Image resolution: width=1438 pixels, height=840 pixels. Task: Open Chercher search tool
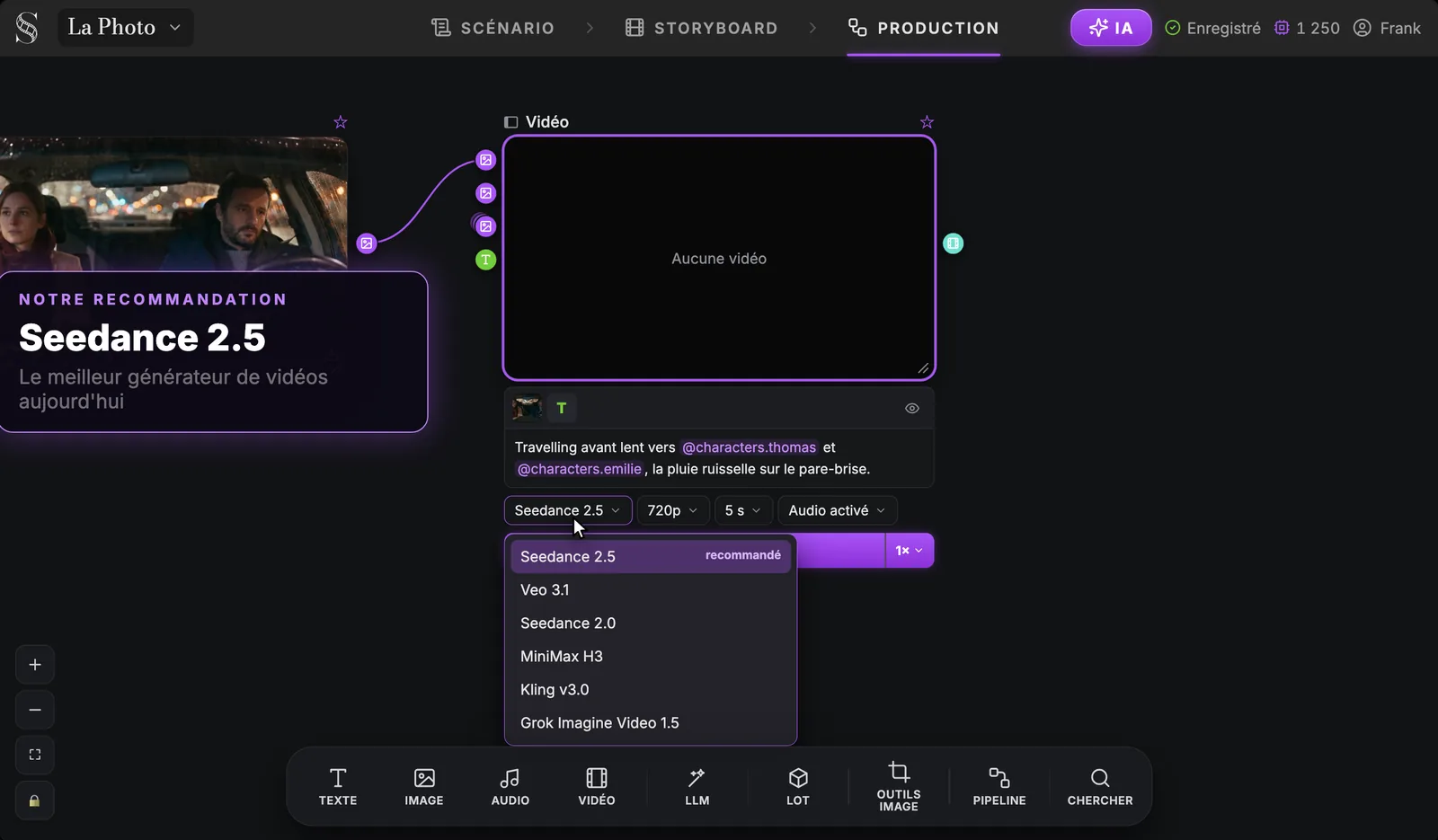(x=1100, y=787)
